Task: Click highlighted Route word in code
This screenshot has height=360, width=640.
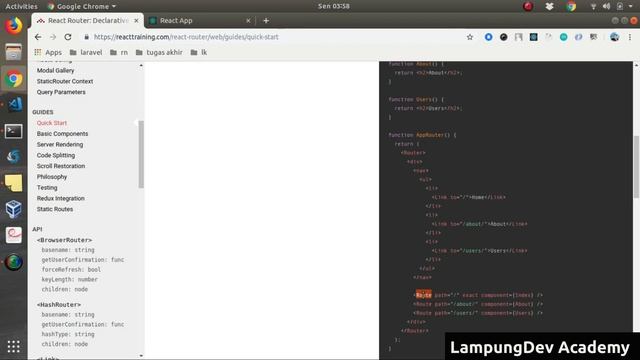Action: [x=423, y=295]
